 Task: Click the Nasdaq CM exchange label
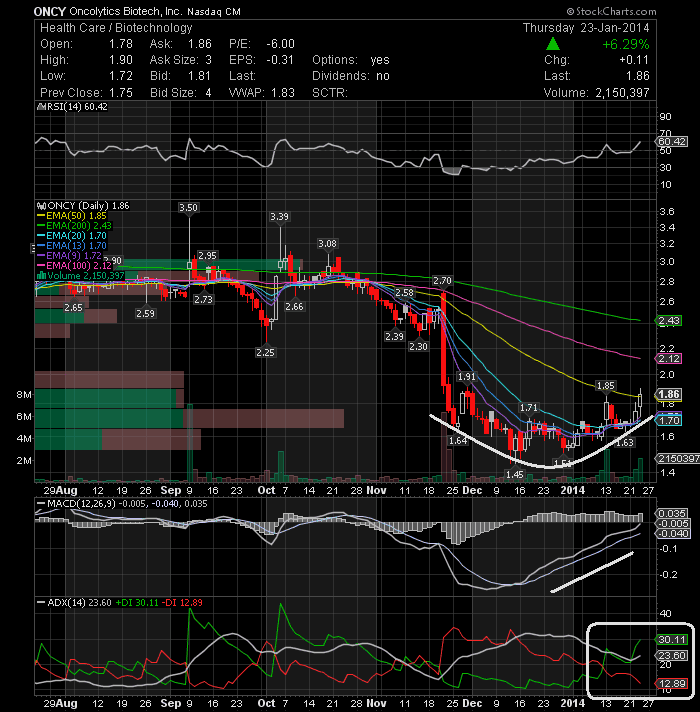pos(213,12)
